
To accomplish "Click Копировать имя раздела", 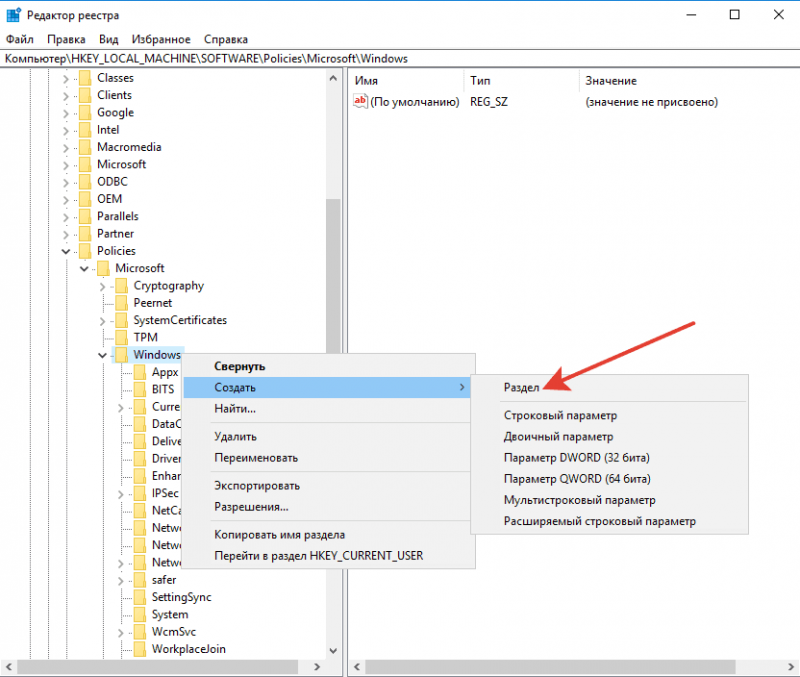I will pyautogui.click(x=328, y=535).
